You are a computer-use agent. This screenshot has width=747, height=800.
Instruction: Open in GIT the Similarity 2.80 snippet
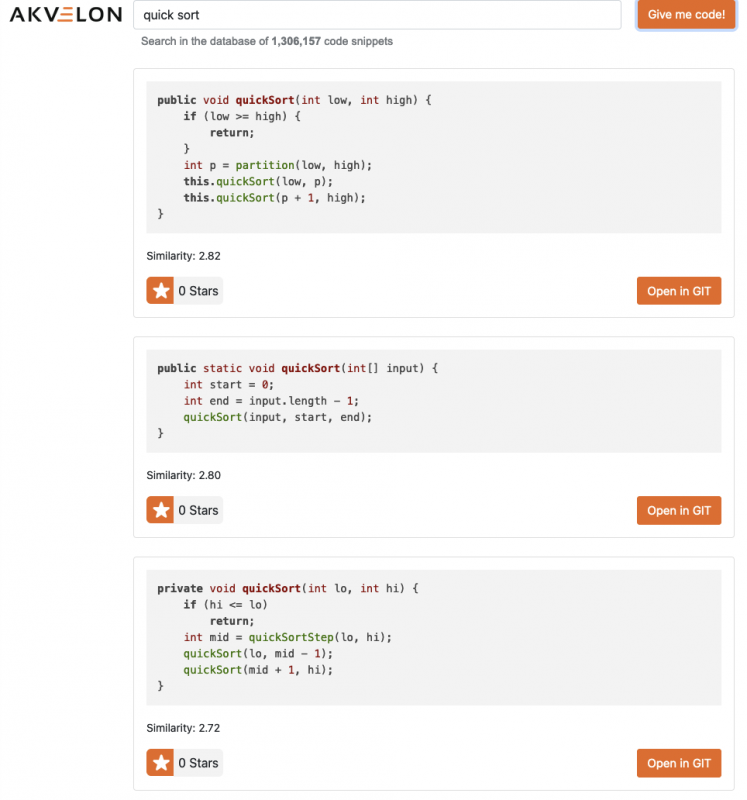[x=679, y=510]
